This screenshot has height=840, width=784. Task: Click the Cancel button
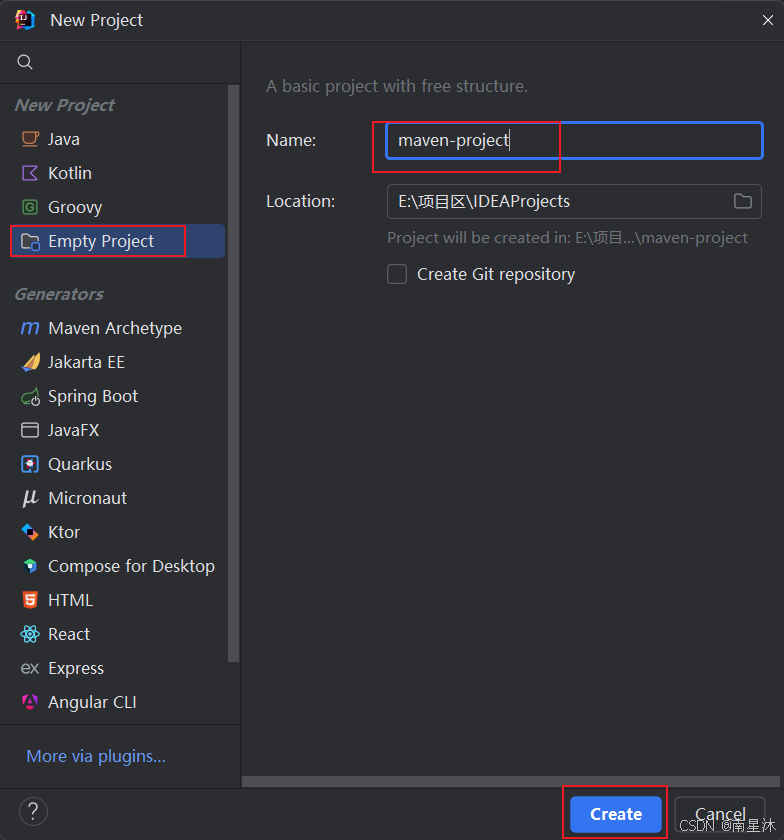[720, 814]
